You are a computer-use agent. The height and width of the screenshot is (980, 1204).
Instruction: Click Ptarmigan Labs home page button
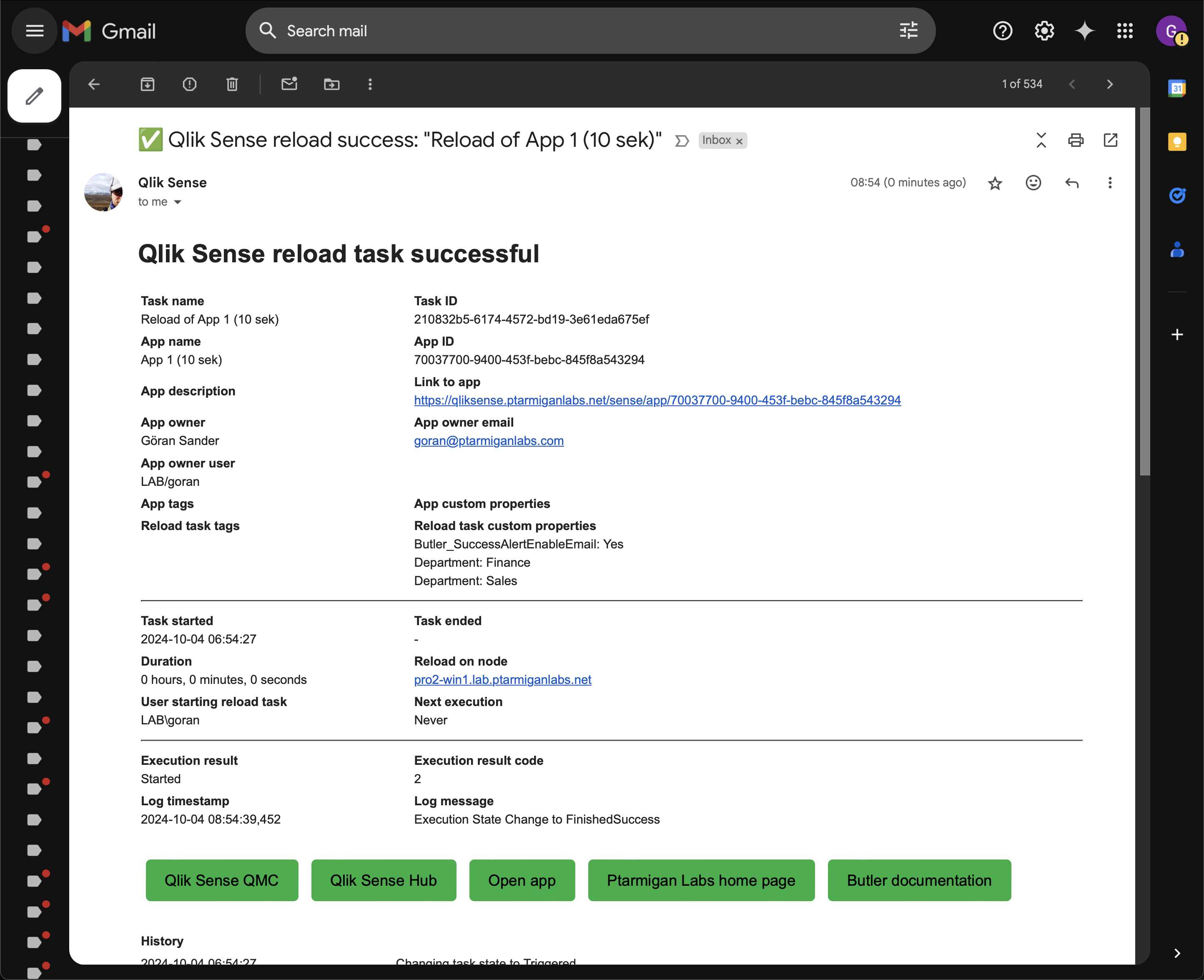(x=701, y=880)
